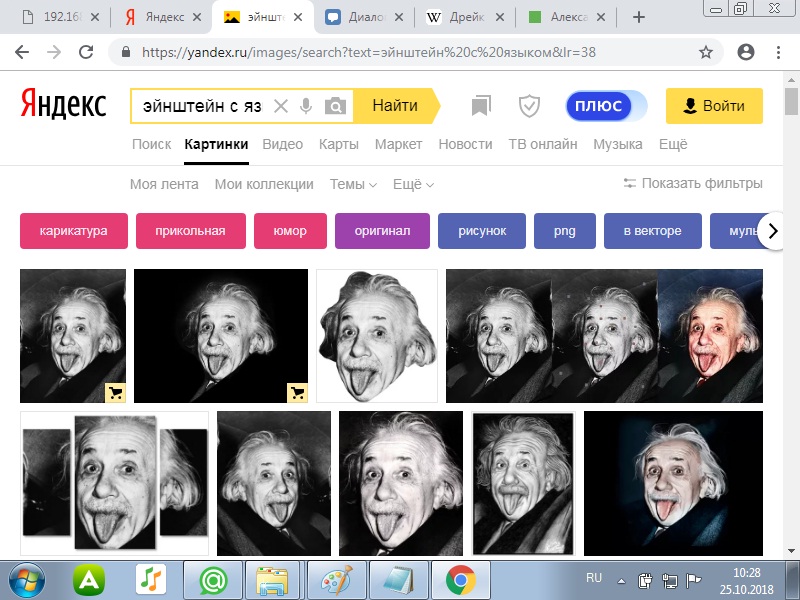800x600 pixels.
Task: Open the Chrome three-dot menu
Action: point(778,52)
